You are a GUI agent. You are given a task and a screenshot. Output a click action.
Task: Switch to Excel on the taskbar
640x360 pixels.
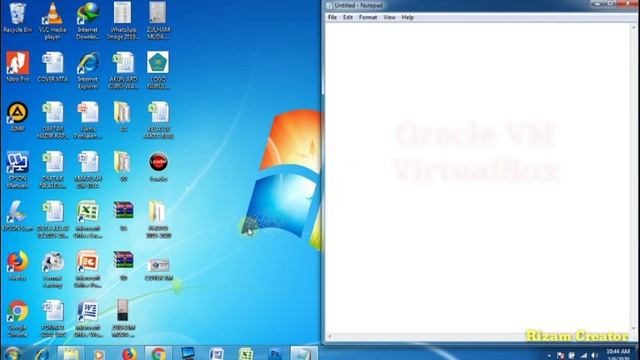[246, 354]
